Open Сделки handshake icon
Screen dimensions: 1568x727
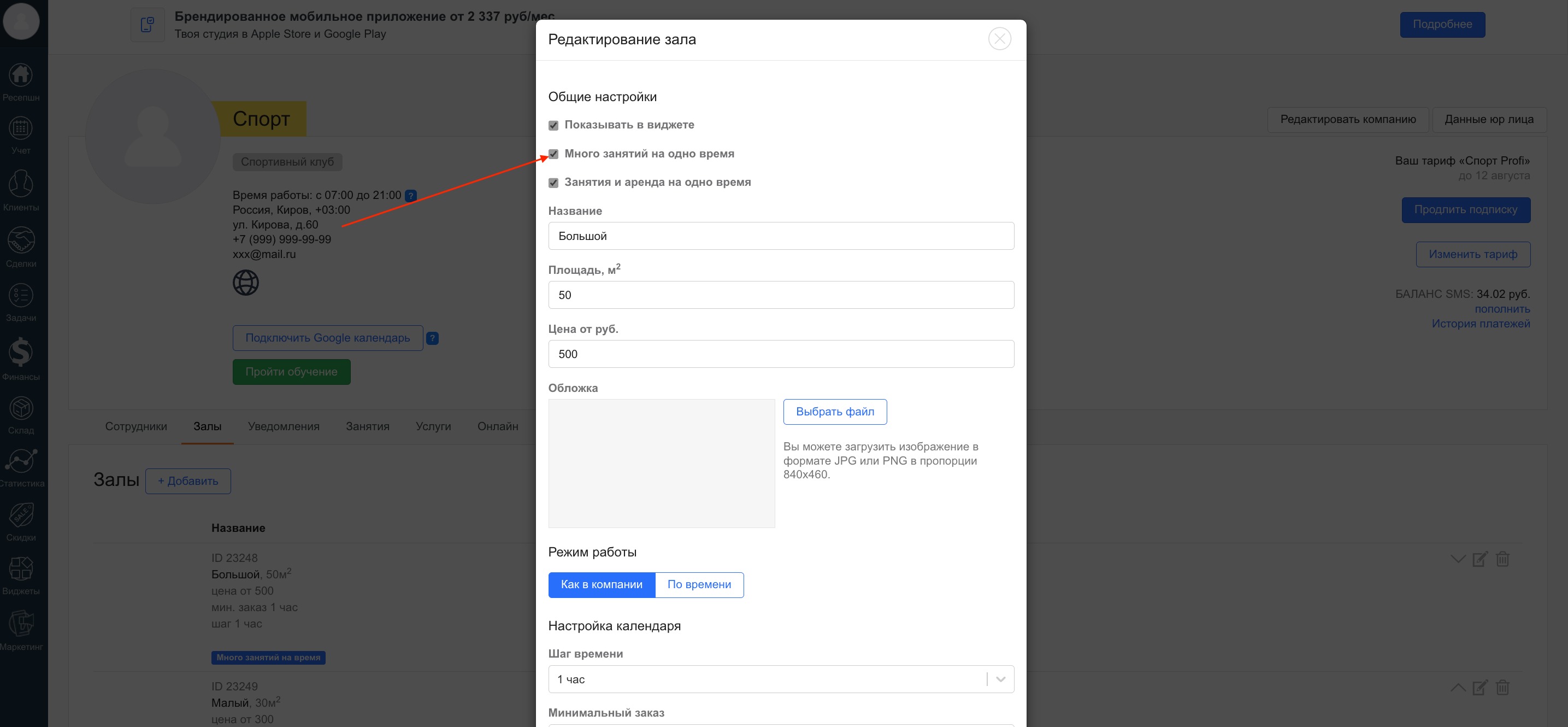(21, 241)
